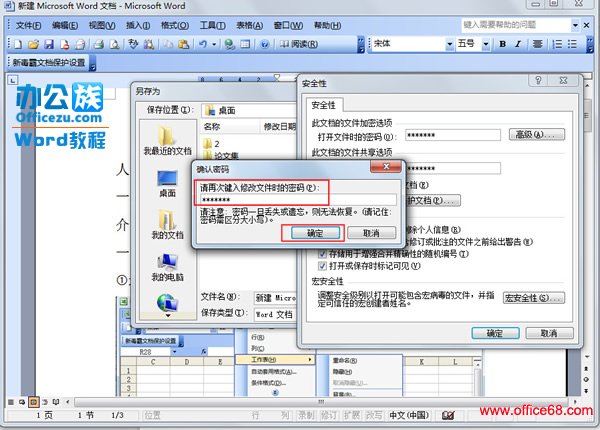Click the Print toolbar icon
This screenshot has height=430, width=600.
[99, 44]
